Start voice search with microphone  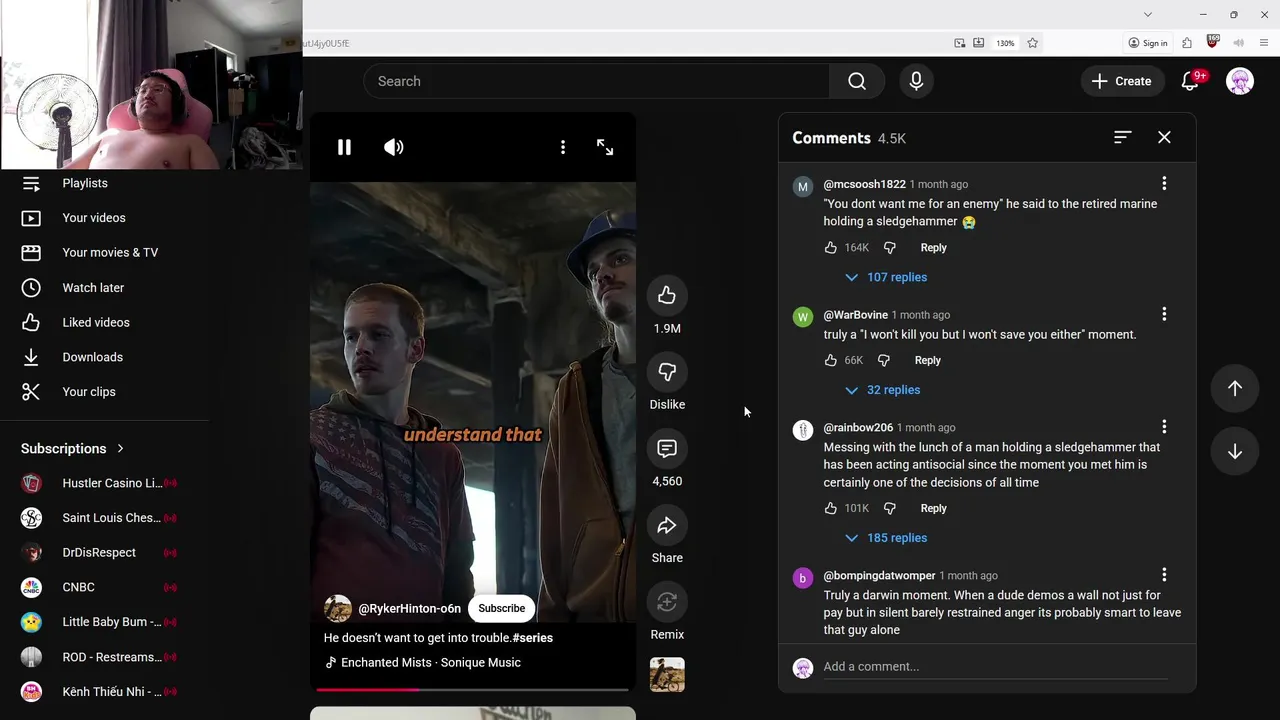click(916, 81)
